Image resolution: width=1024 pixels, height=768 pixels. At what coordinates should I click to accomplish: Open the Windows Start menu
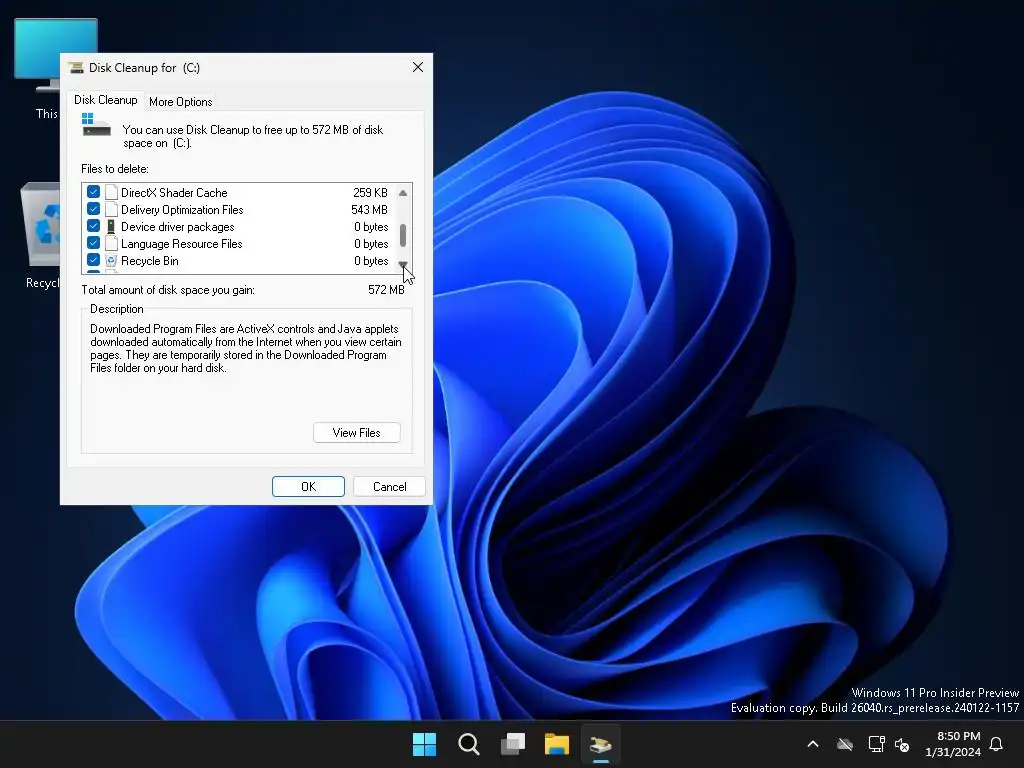click(x=424, y=744)
